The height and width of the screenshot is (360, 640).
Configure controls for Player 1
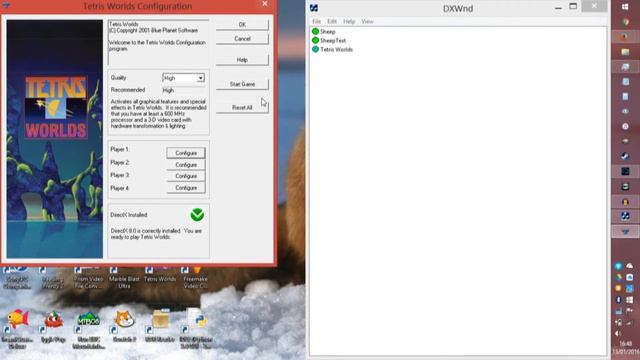tap(186, 153)
